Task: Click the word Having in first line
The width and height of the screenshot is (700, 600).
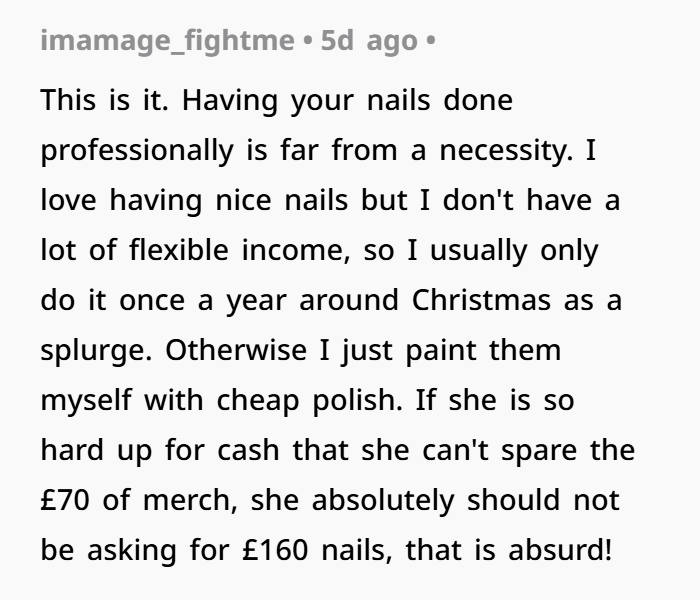Action: click(230, 101)
